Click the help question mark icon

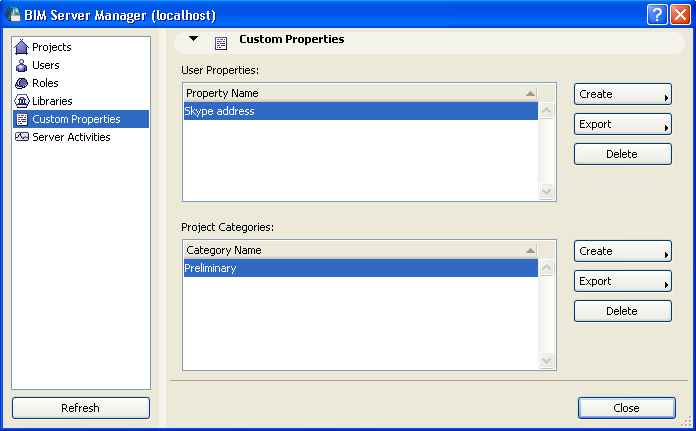pyautogui.click(x=656, y=14)
